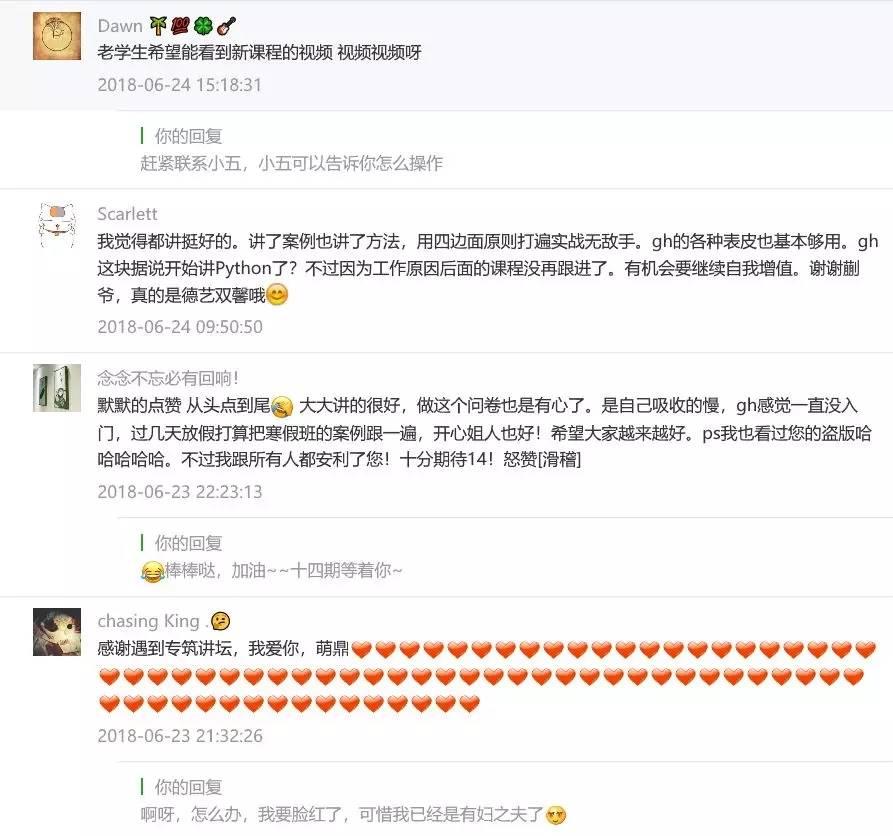This screenshot has height=836, width=893.
Task: Open 念念不忘必有回响 user's avatar
Action: (57, 388)
